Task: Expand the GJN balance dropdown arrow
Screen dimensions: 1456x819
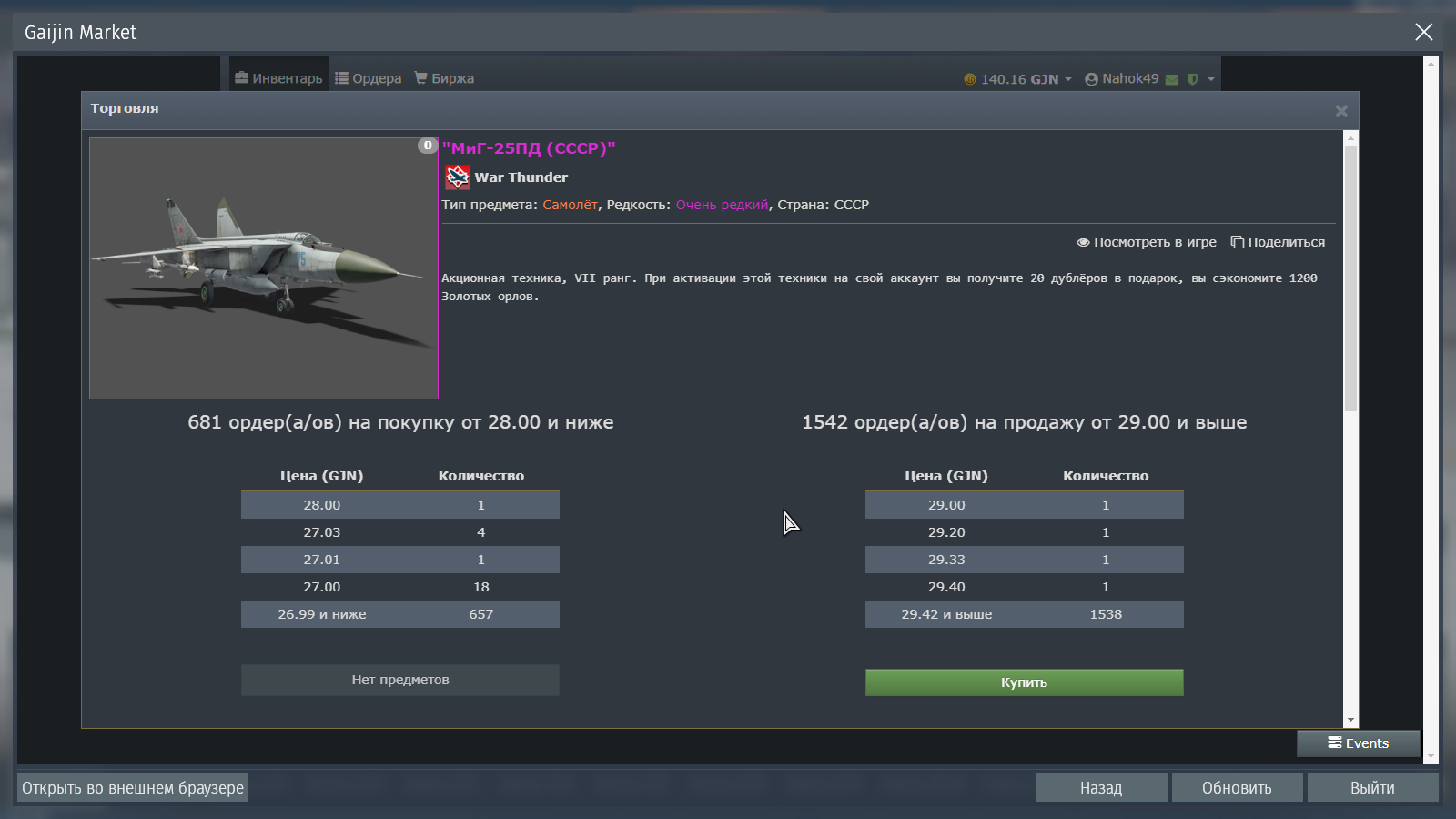Action: tap(1068, 79)
